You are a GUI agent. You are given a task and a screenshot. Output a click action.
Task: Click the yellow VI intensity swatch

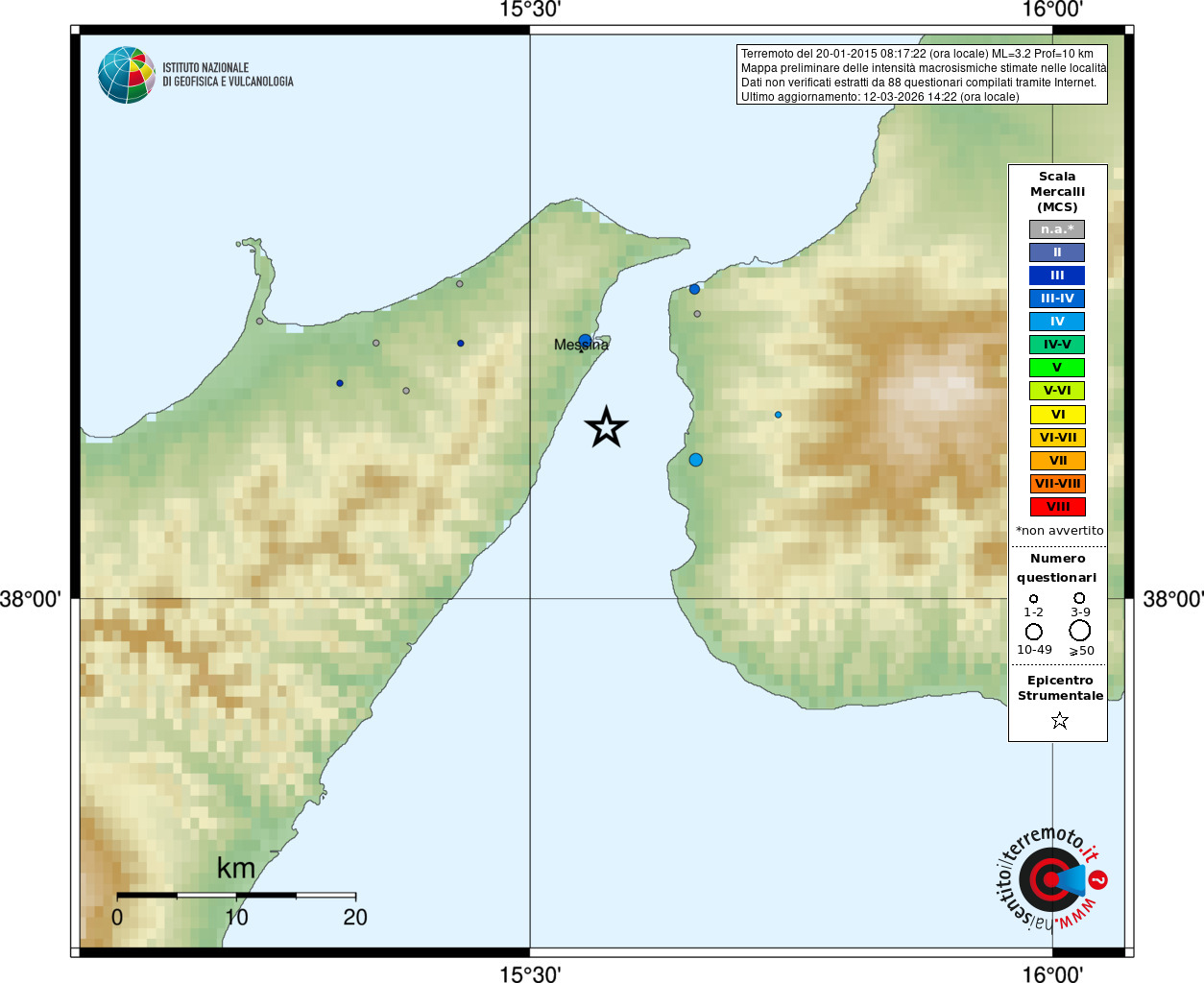(1057, 415)
